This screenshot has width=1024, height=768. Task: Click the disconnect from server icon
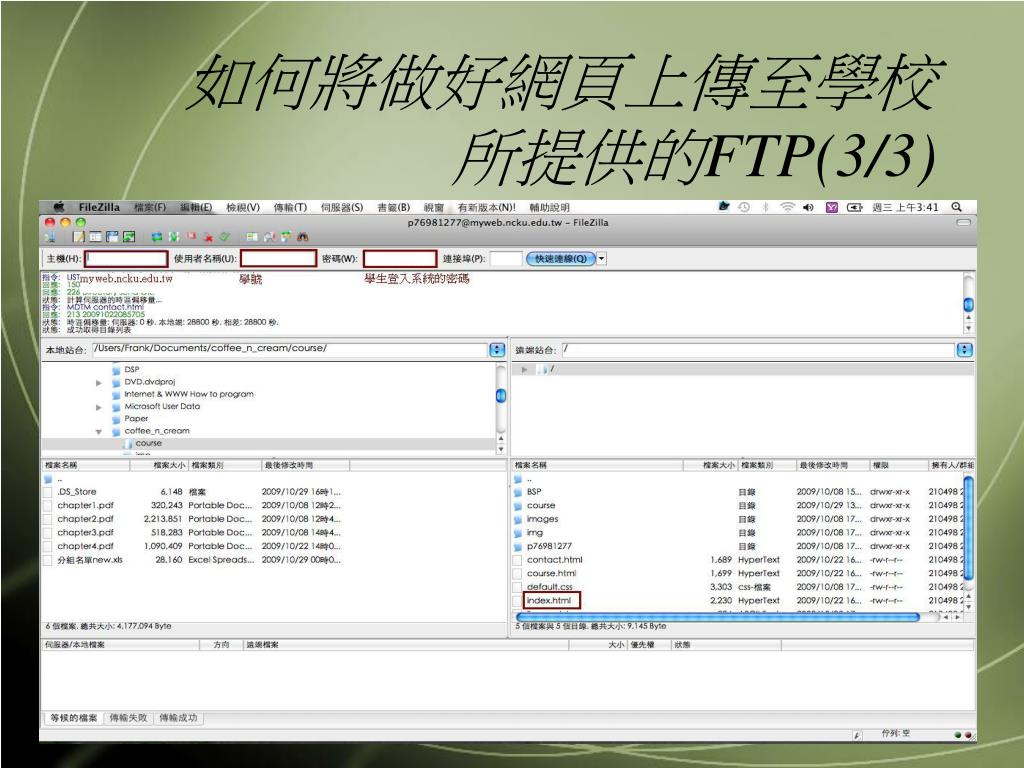point(208,236)
